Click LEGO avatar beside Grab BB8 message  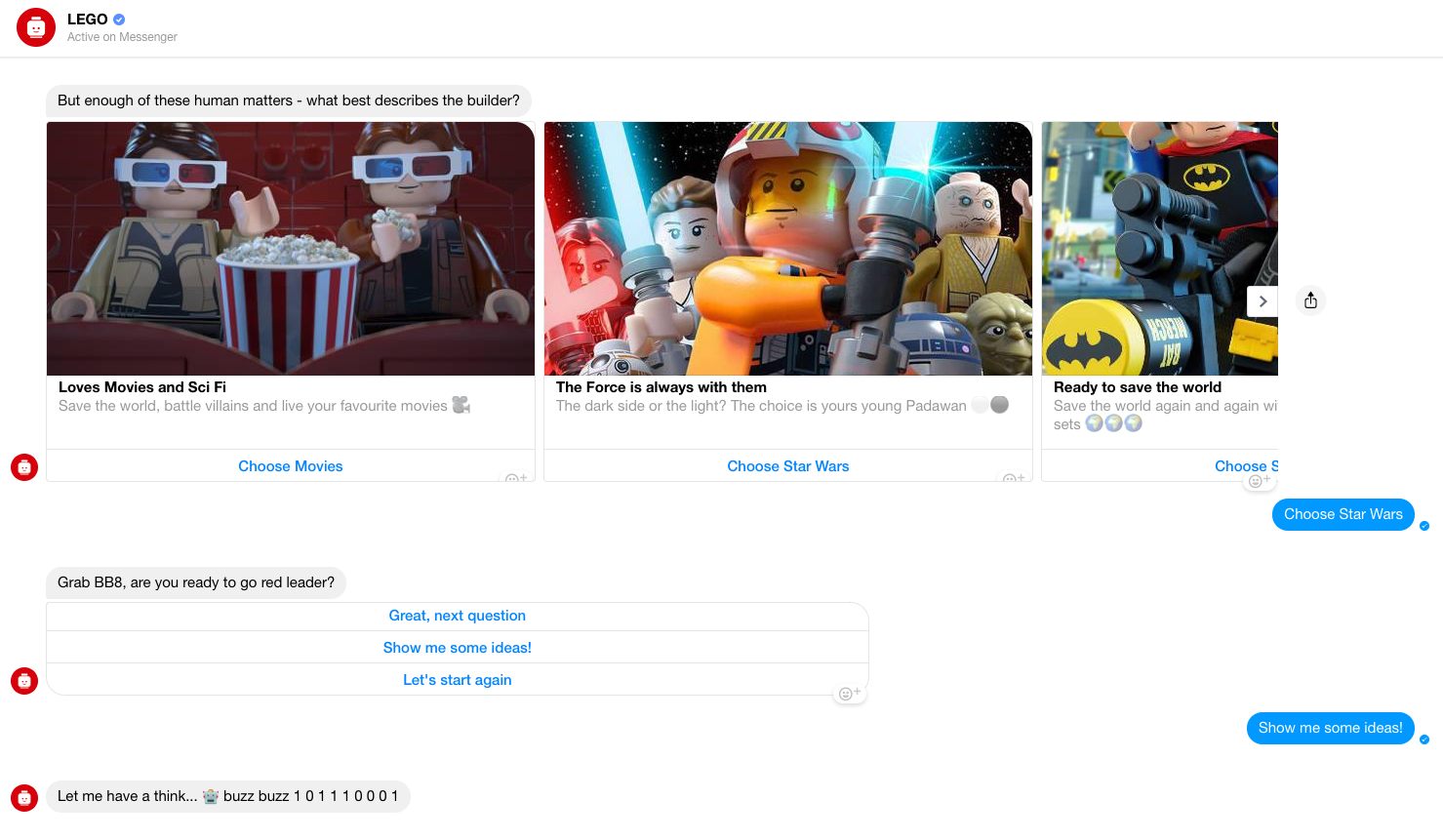tap(24, 681)
